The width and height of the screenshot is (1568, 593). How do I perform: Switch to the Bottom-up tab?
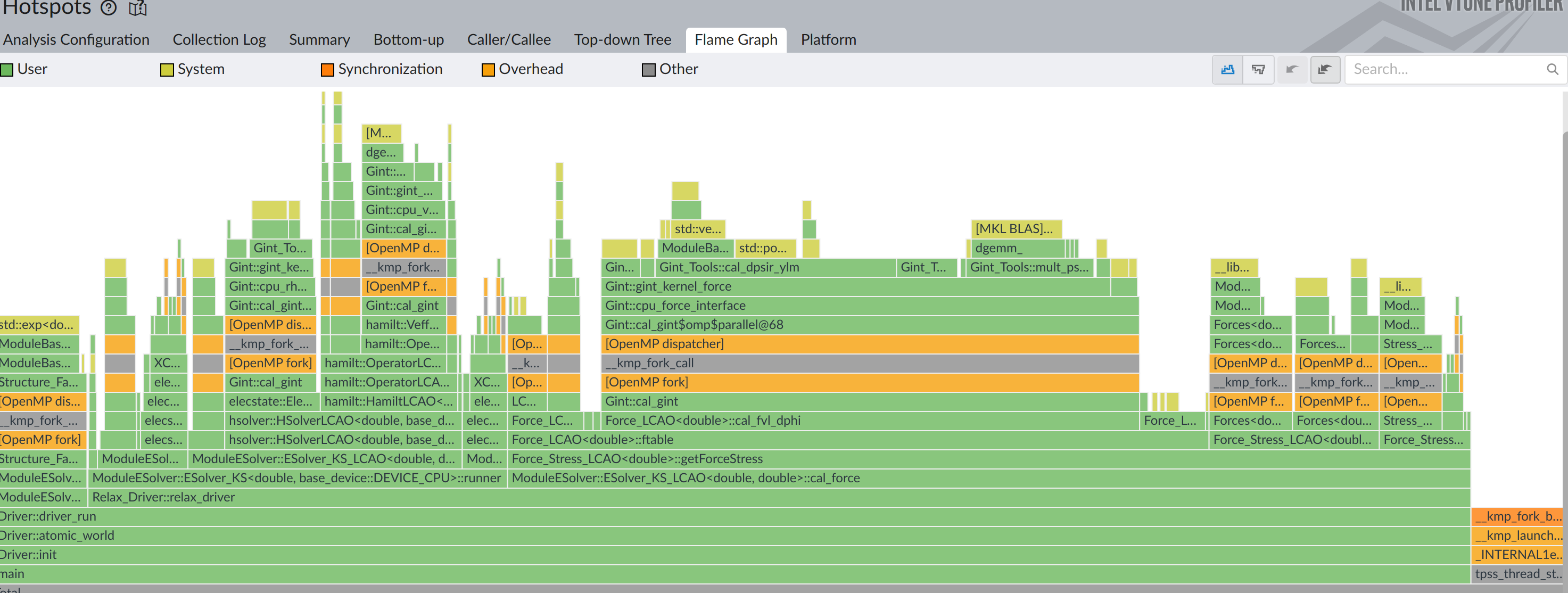point(408,39)
